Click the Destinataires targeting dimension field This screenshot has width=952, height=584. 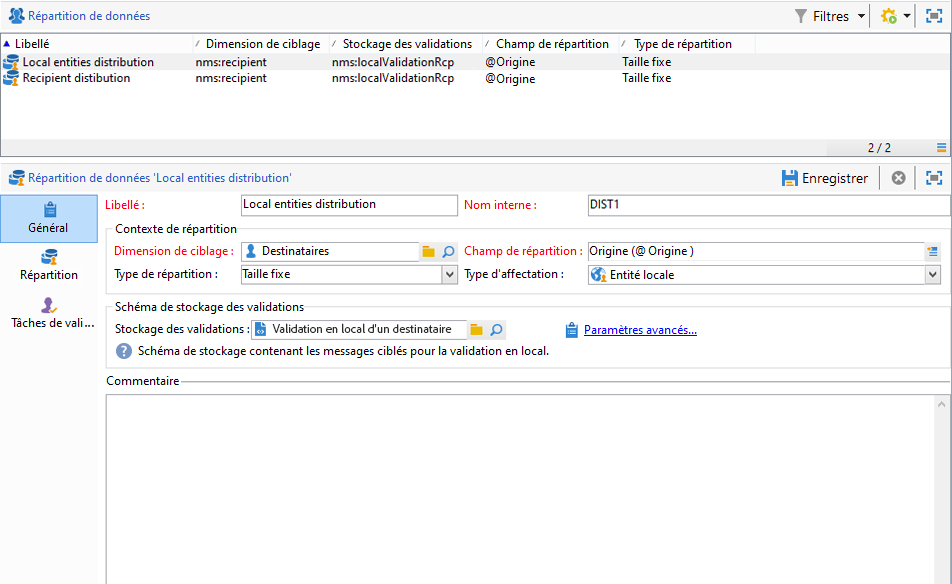(x=330, y=251)
